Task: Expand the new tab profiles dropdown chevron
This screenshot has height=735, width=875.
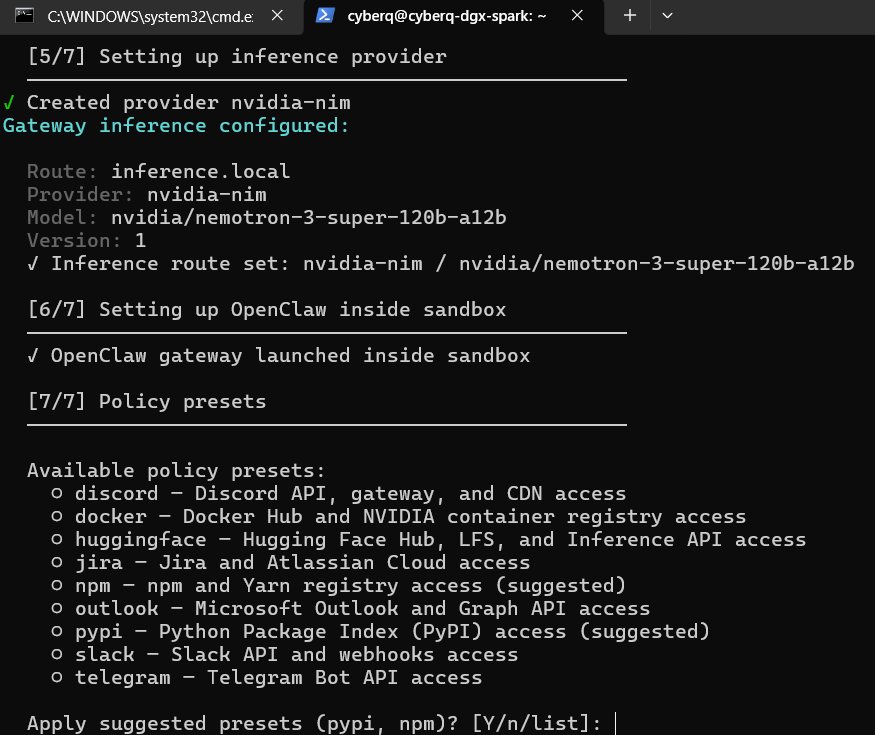Action: [x=667, y=16]
